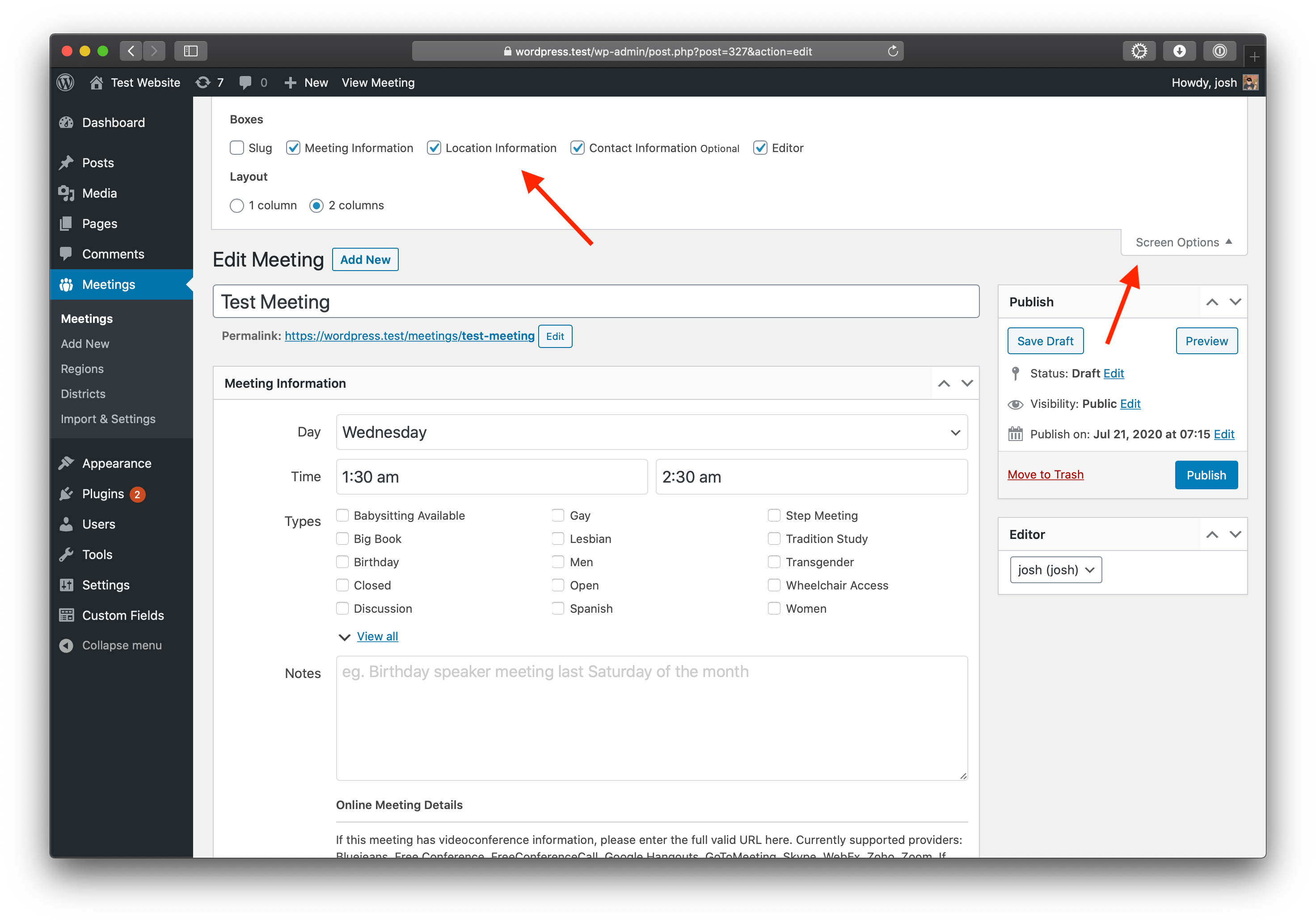The height and width of the screenshot is (924, 1316).
Task: Toggle the browser sidebar icon
Action: coord(190,51)
